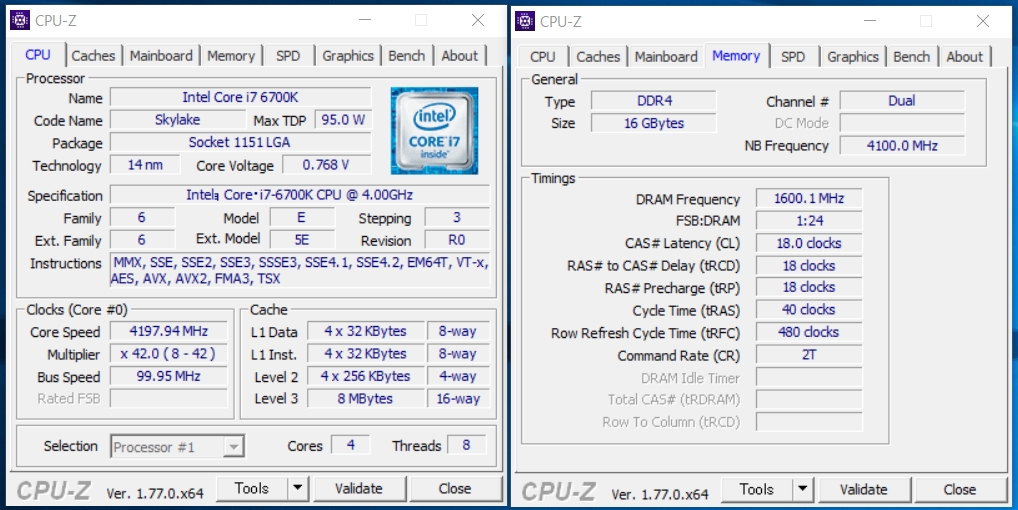The image size is (1018, 510).
Task: Click the Channel # value 'Dual'
Action: 902,101
